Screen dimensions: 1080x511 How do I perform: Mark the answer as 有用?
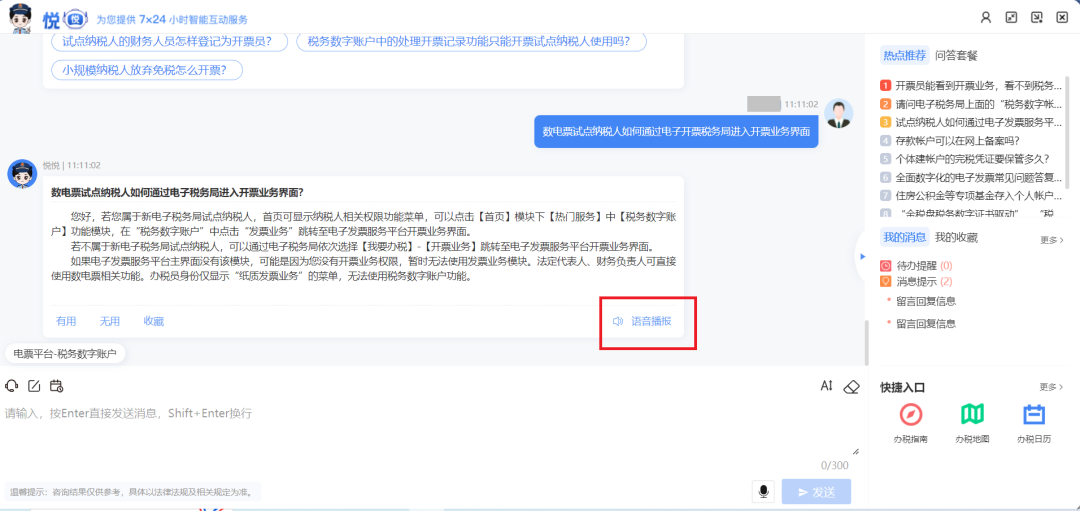click(x=66, y=321)
